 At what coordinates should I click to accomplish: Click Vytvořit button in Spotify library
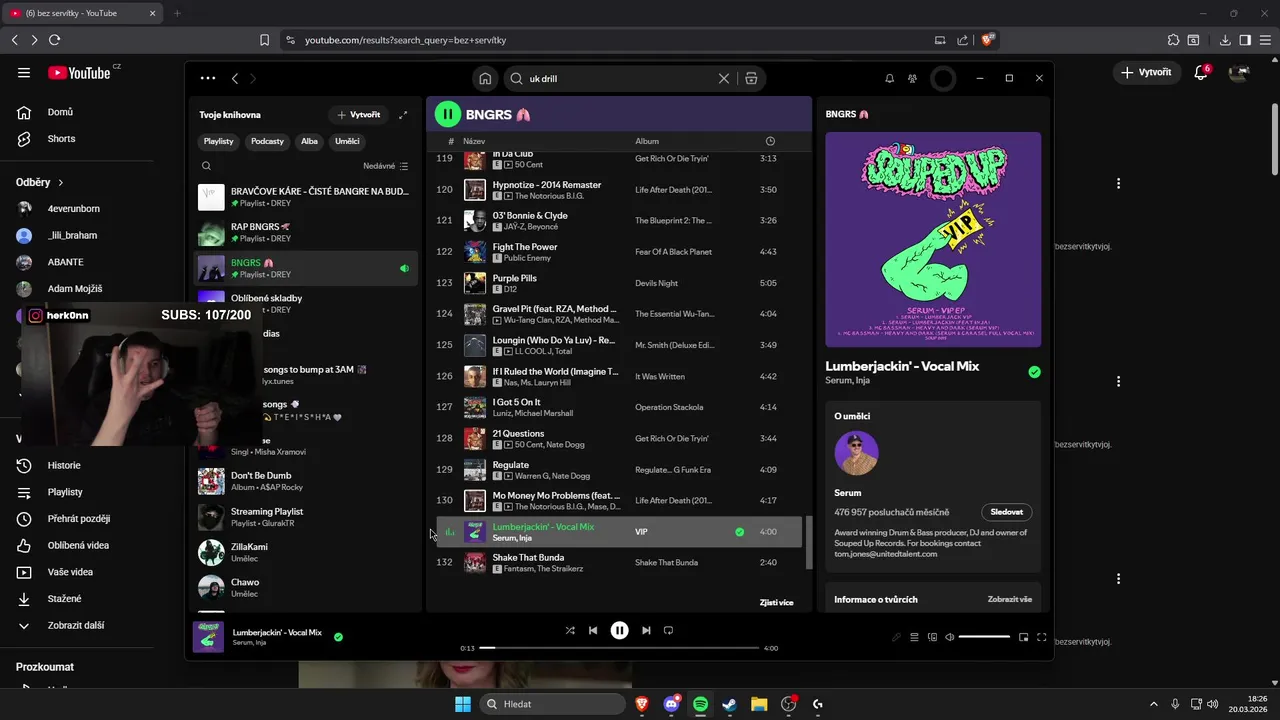click(359, 115)
